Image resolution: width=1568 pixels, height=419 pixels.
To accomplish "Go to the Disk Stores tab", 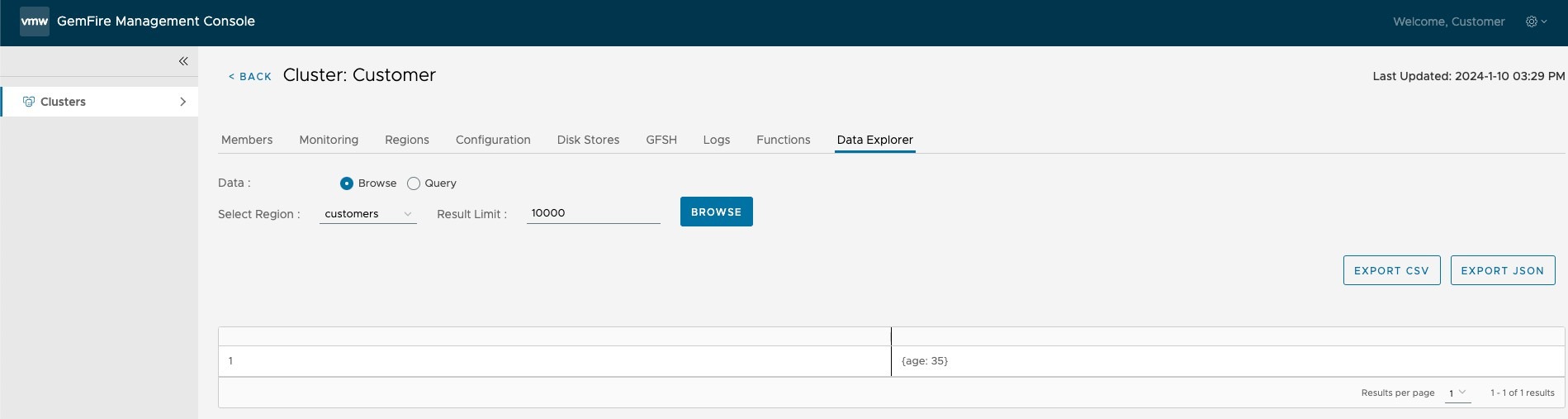I will coord(588,140).
